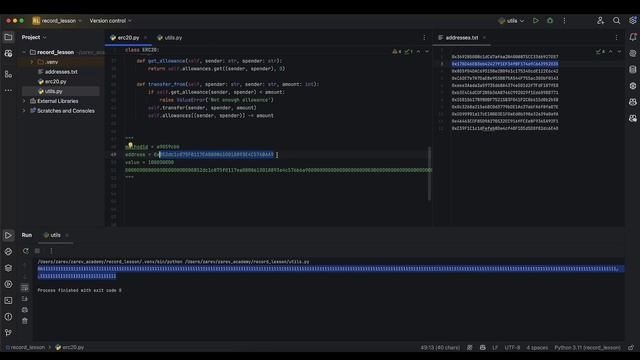Open the Run tool window icon
Image resolution: width=640 pixels, height=360 pixels.
[x=8, y=236]
